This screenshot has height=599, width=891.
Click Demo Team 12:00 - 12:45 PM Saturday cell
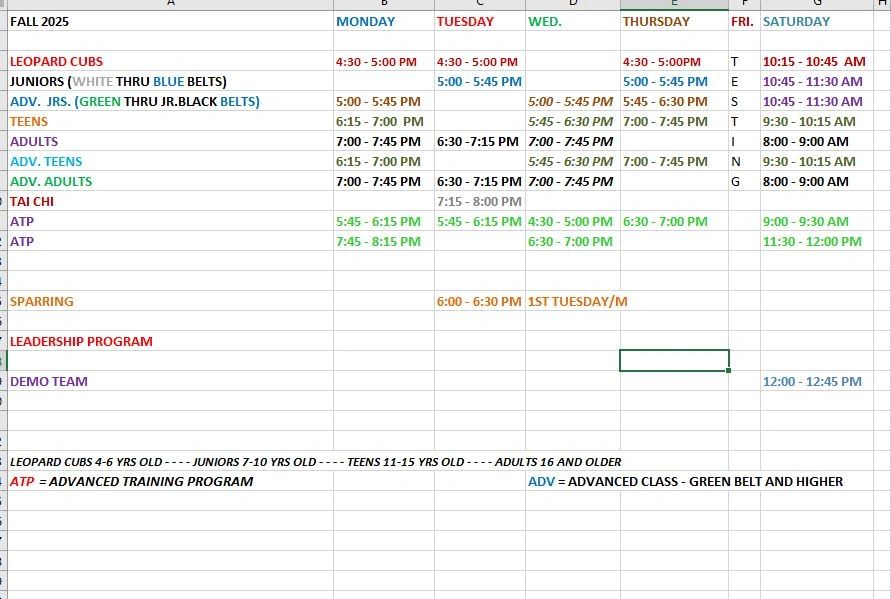pos(811,381)
